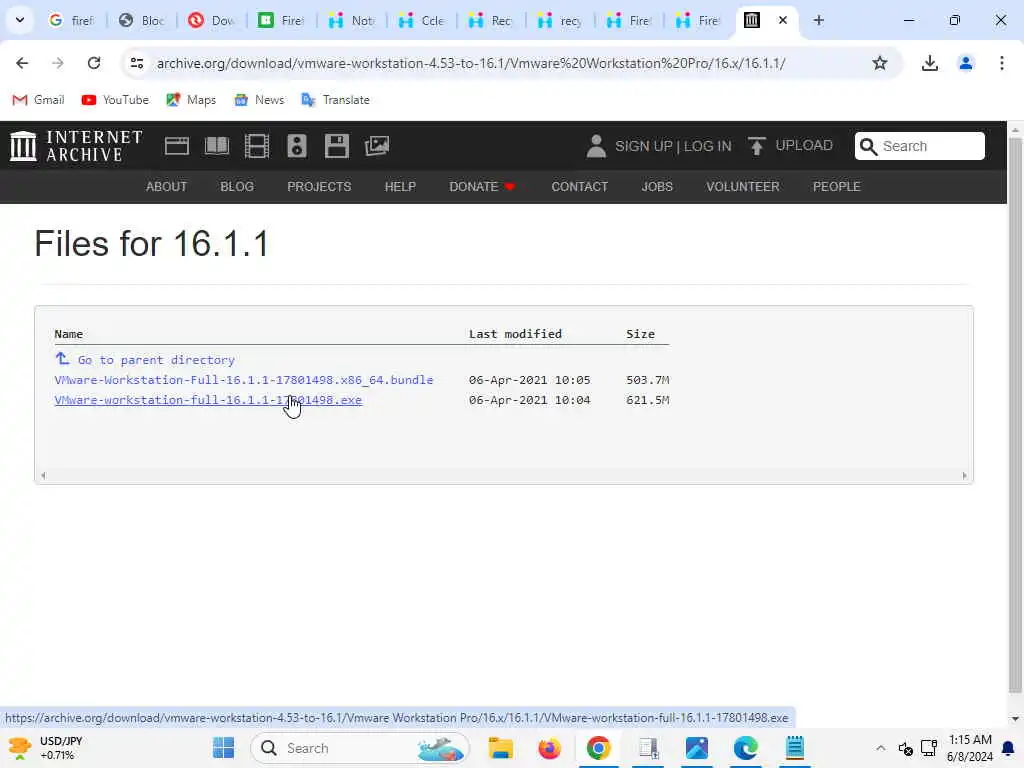The image size is (1024, 768).
Task: Open the PROJECTS menu item
Action: [x=319, y=187]
